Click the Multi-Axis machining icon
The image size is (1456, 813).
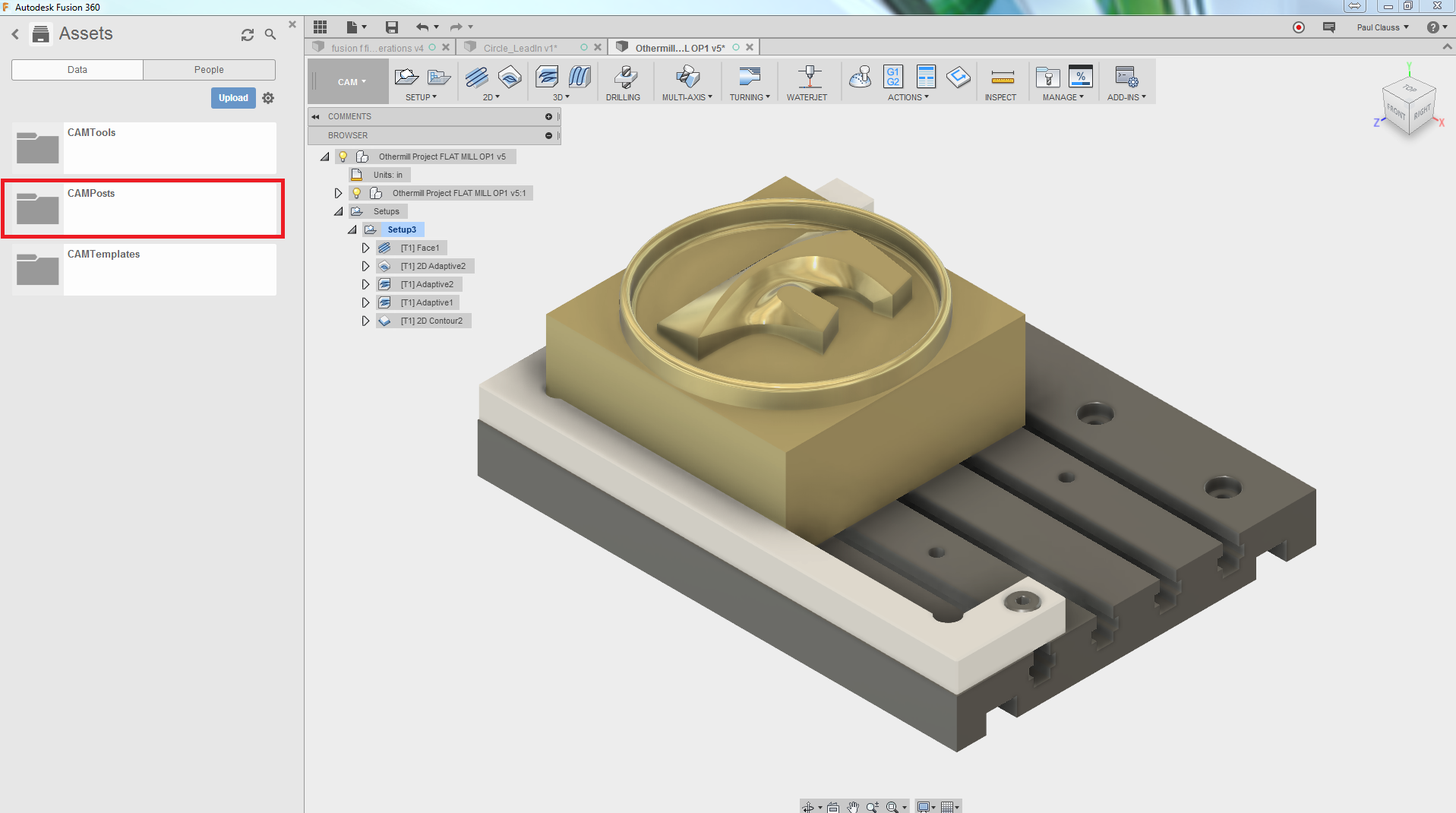pos(687,77)
